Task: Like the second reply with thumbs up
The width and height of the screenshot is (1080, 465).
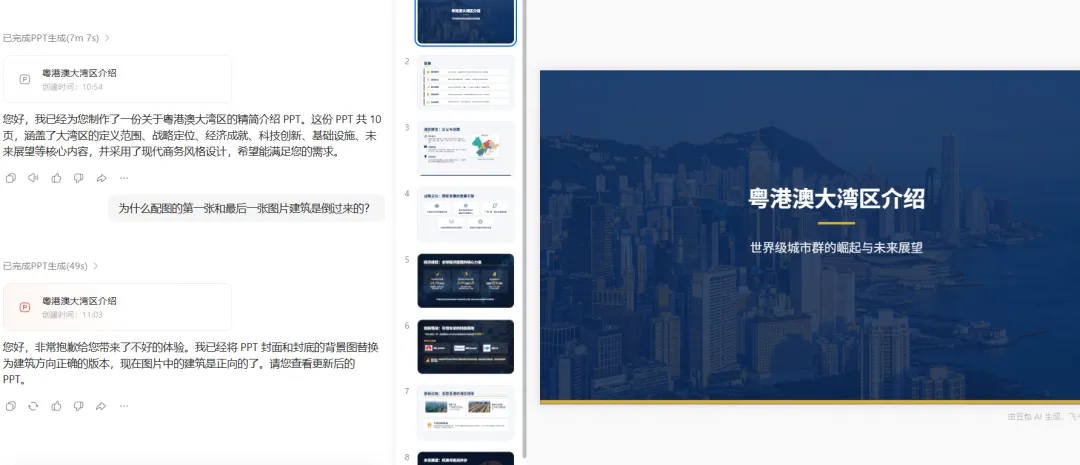Action: pos(56,406)
